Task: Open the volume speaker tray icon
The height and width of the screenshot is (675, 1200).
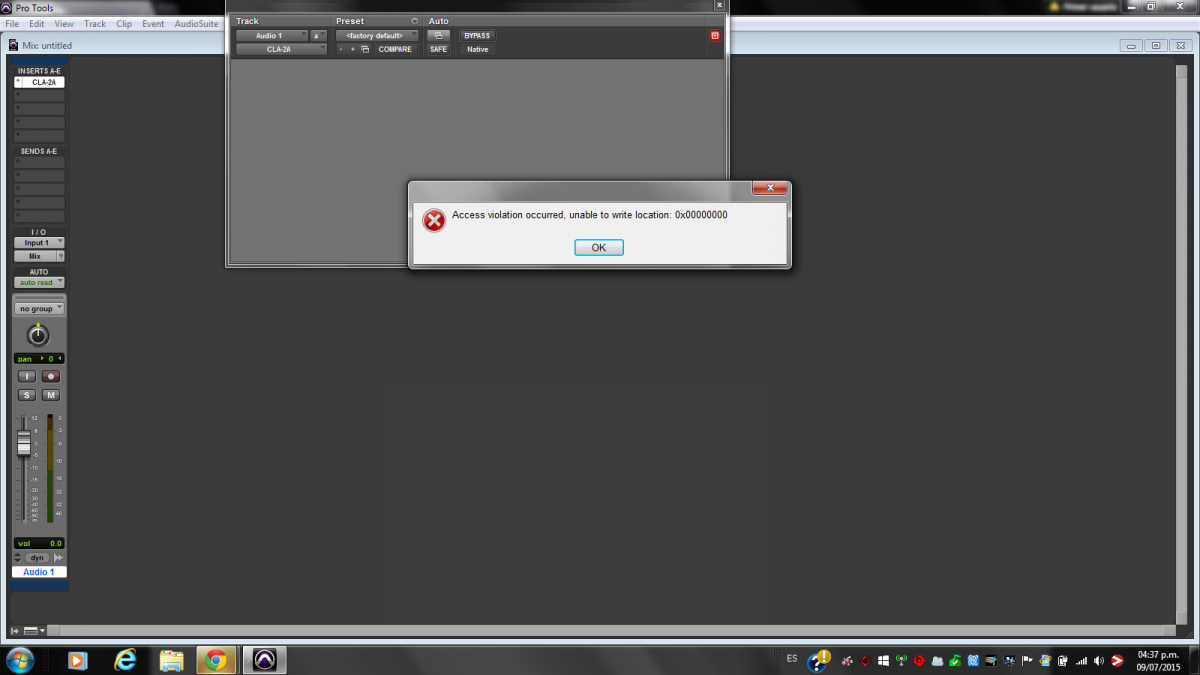Action: click(1099, 661)
